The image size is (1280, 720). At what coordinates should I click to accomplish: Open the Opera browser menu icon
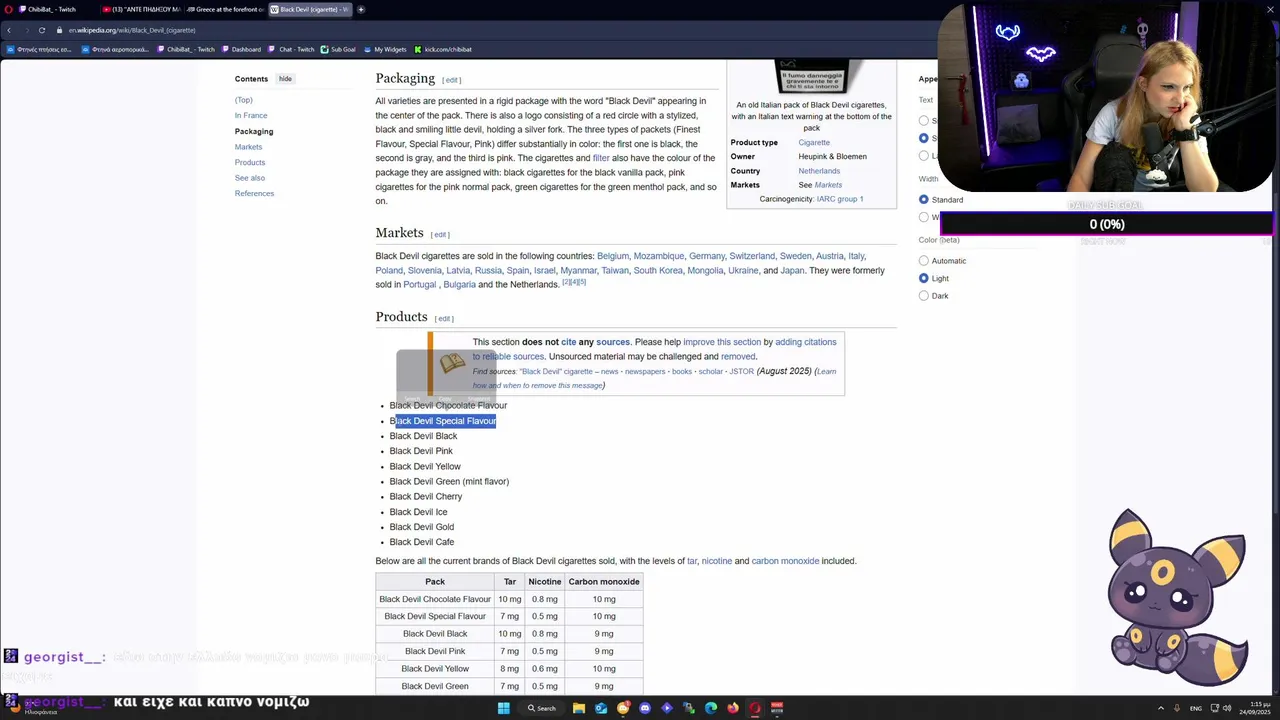click(x=8, y=9)
